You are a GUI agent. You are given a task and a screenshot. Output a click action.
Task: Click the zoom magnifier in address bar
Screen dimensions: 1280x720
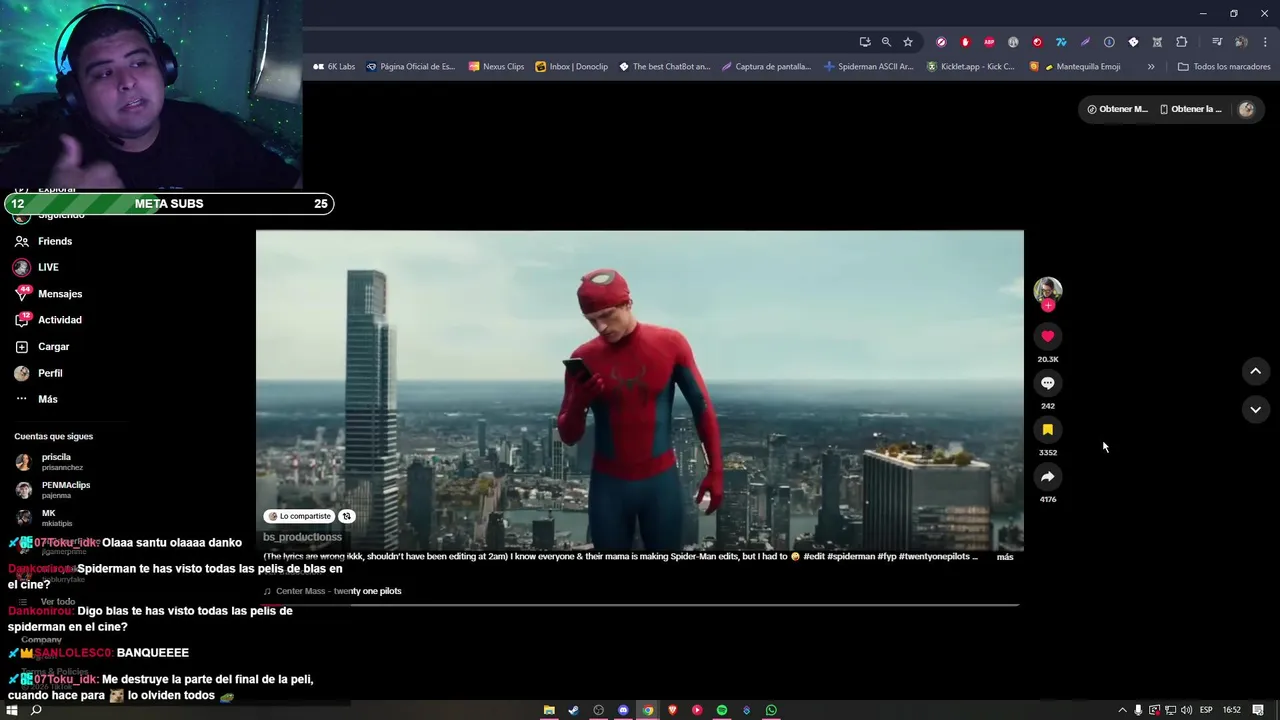(886, 42)
